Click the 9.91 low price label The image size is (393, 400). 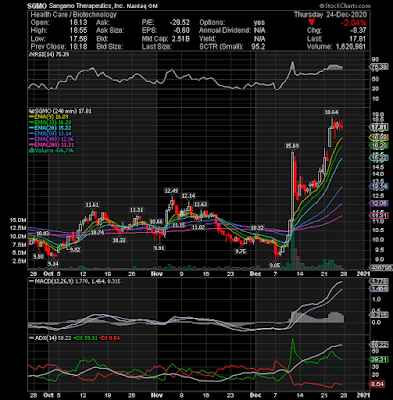159,248
